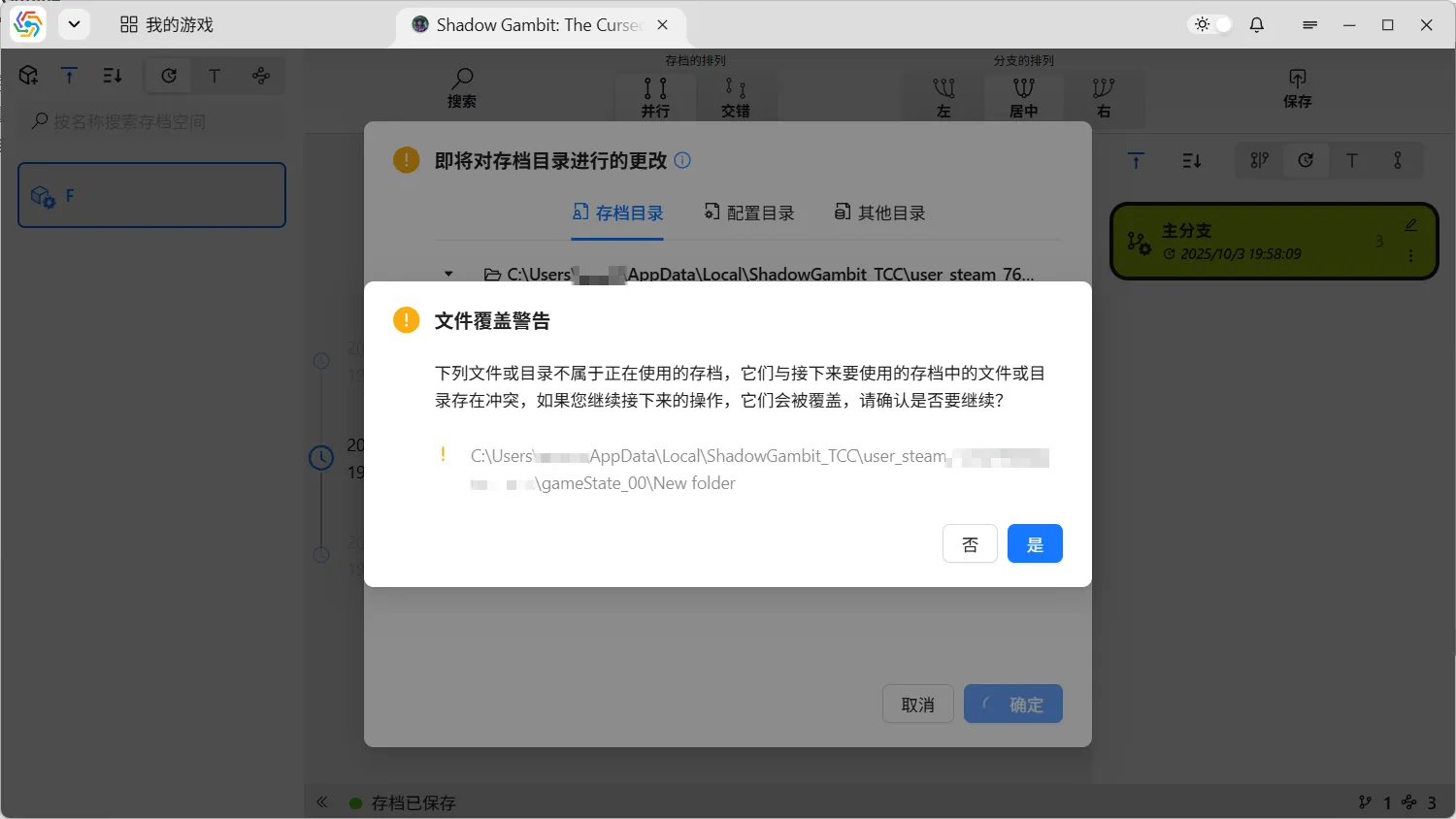Open the hamburger menu in title bar

1309,25
